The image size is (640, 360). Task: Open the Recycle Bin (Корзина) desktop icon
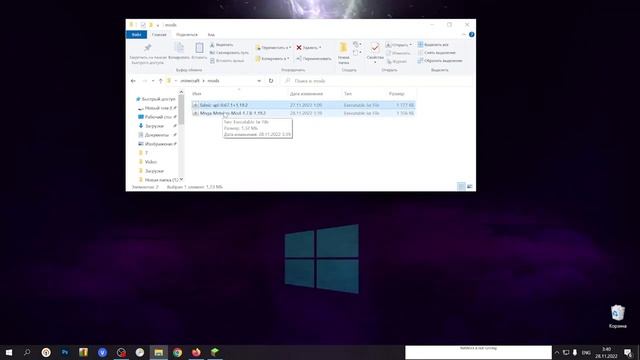click(618, 316)
